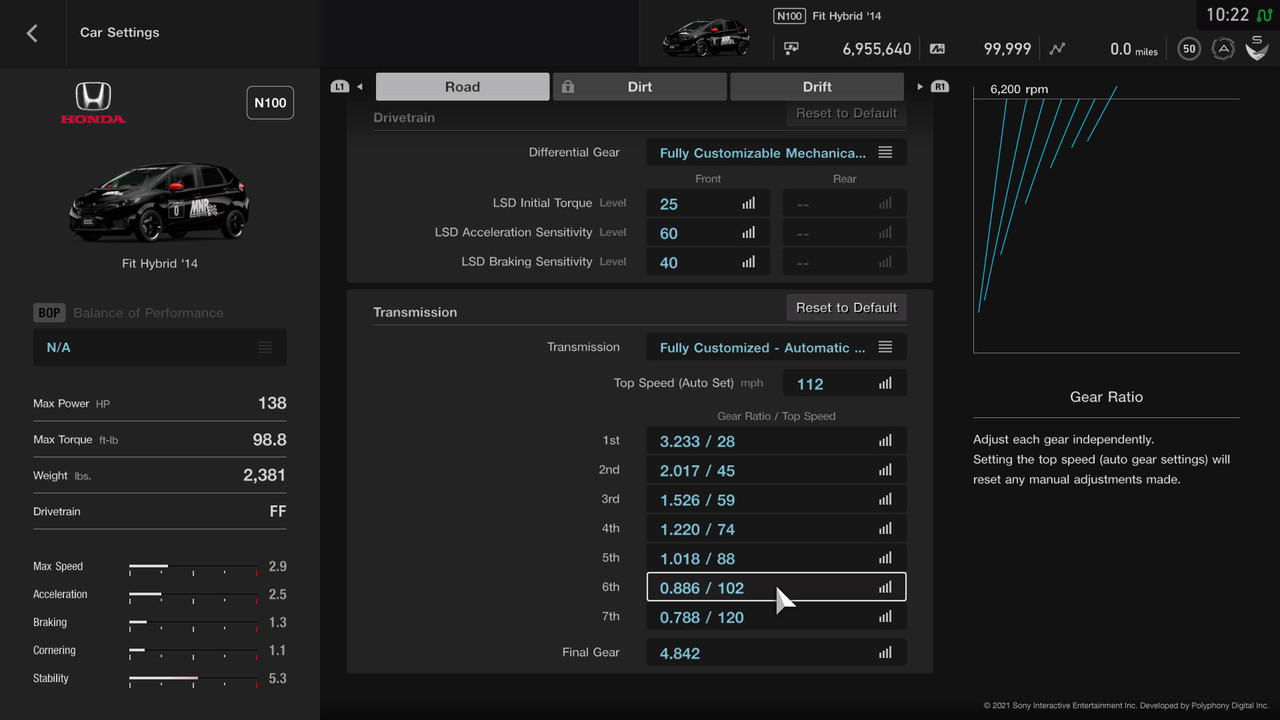Adjust LSD Initial Torque front value 25
The image size is (1280, 720).
click(x=708, y=204)
